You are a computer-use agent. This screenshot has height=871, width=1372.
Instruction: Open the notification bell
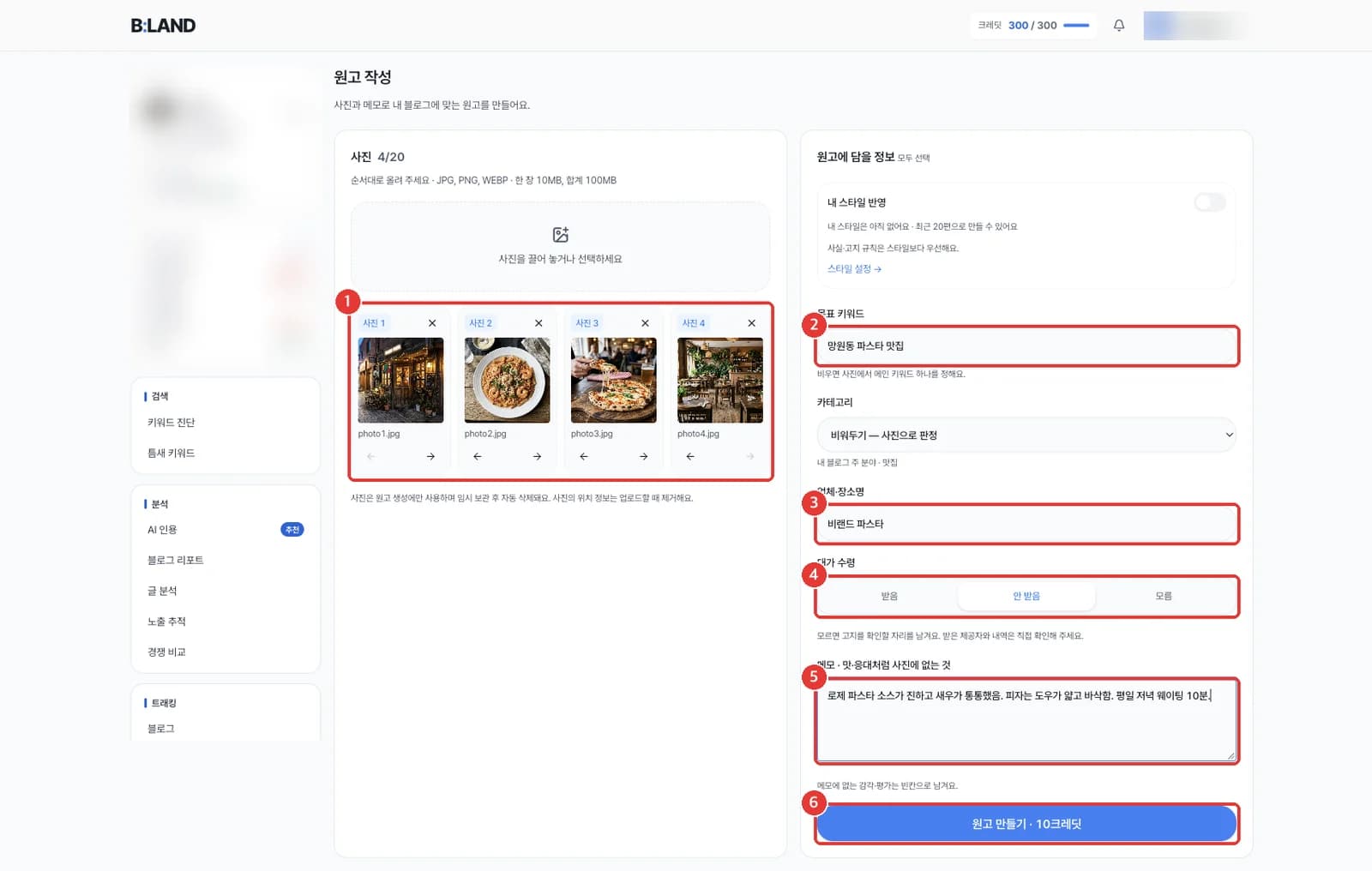(x=1119, y=26)
